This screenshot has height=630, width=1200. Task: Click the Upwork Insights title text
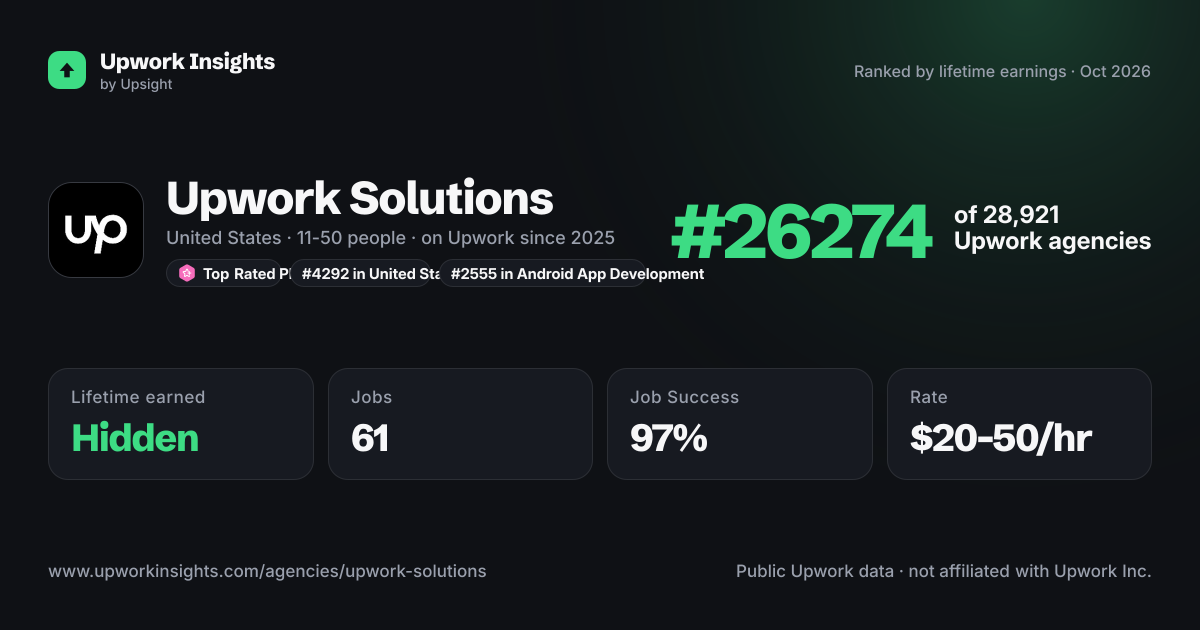point(187,61)
